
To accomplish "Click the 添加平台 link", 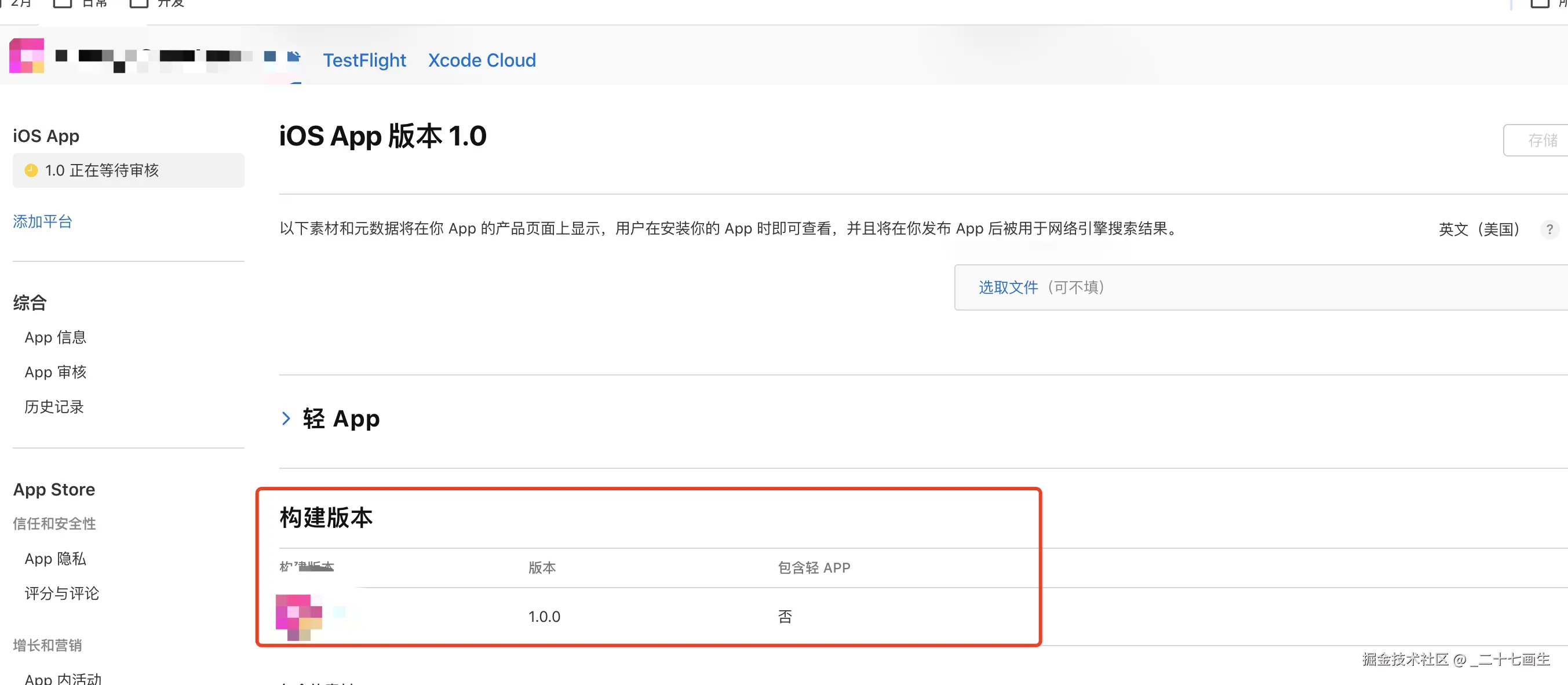I will (x=43, y=221).
